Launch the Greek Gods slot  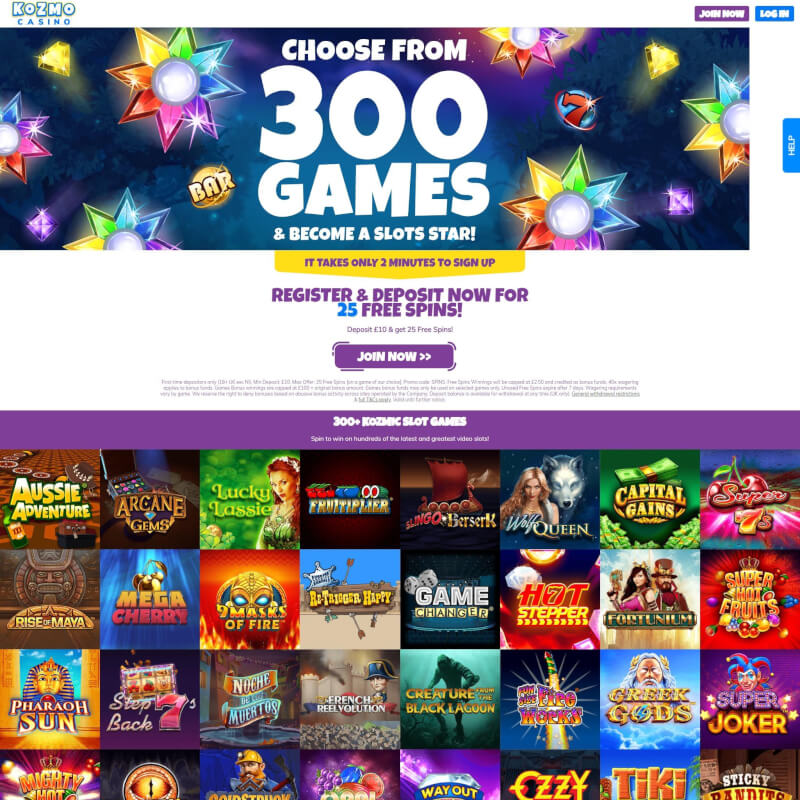(650, 699)
